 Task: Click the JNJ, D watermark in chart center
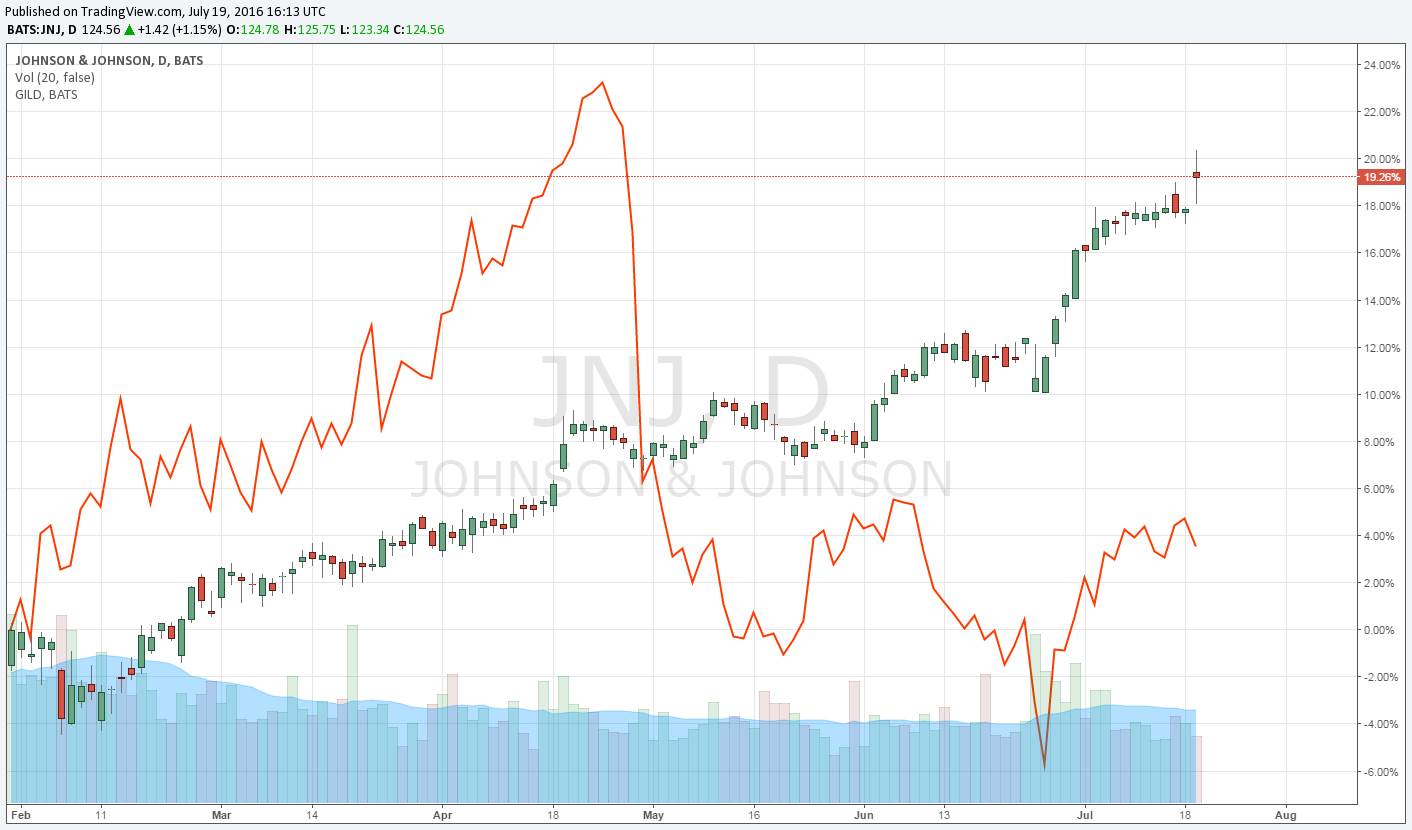click(682, 392)
